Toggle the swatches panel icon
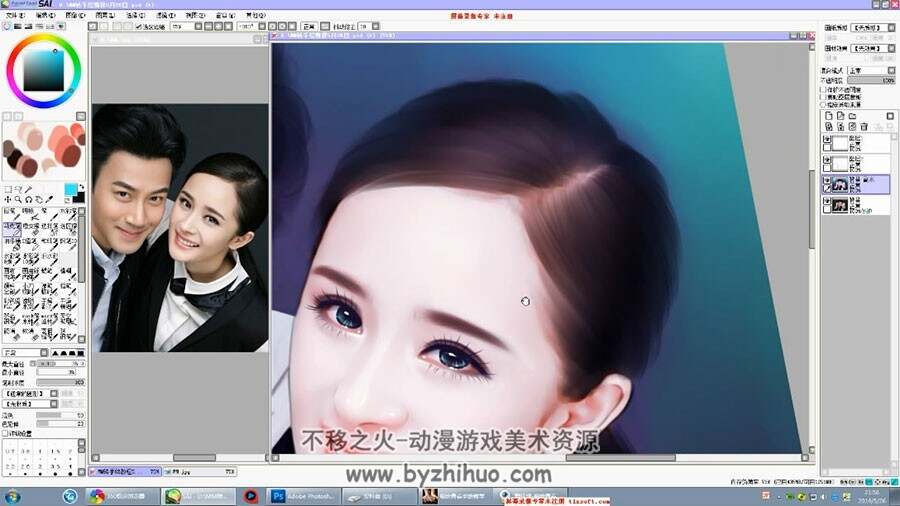 tap(49, 26)
